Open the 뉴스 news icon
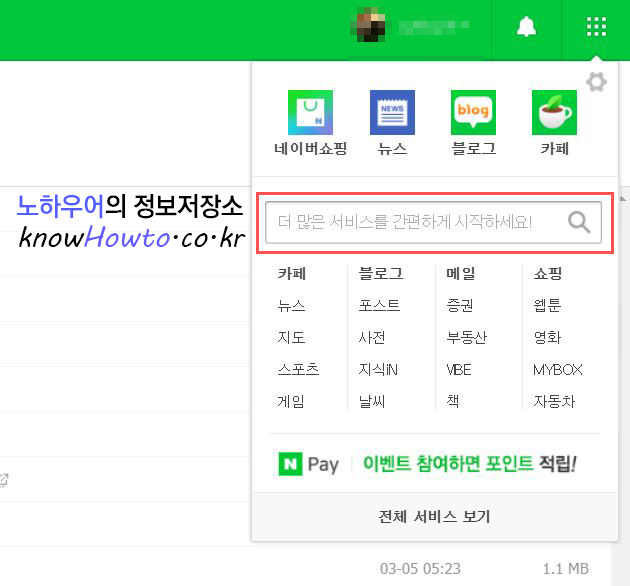 (392, 113)
